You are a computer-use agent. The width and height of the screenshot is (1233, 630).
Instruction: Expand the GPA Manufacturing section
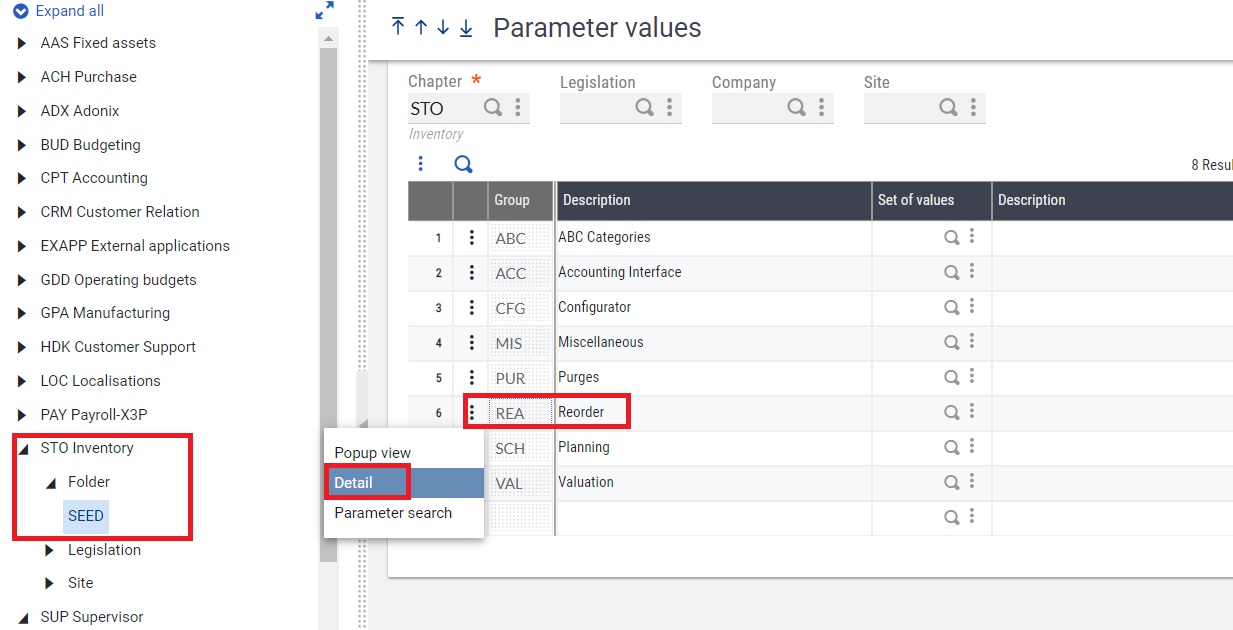pos(20,313)
